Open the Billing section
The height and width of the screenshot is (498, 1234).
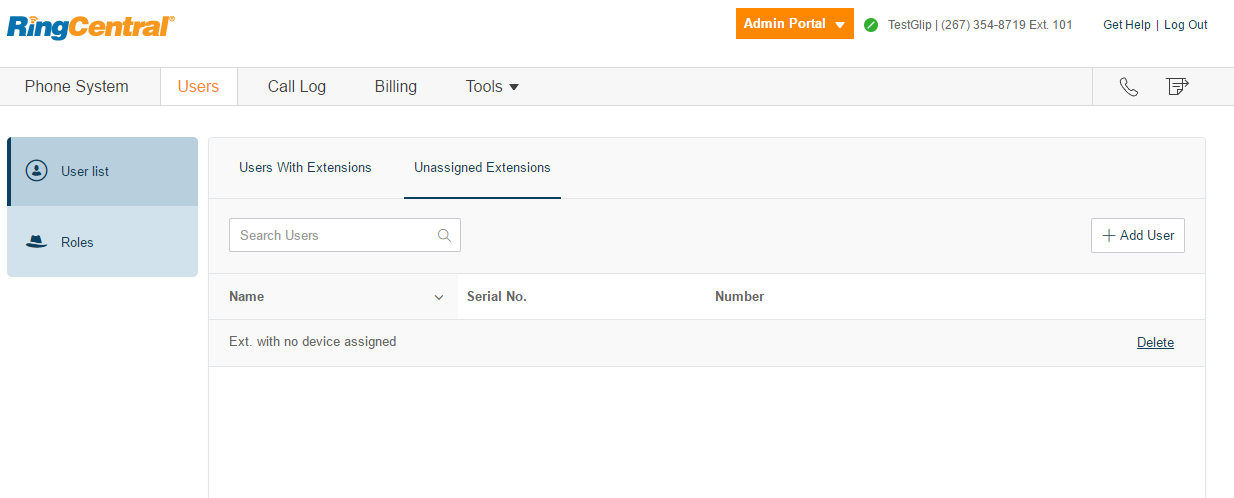[396, 87]
